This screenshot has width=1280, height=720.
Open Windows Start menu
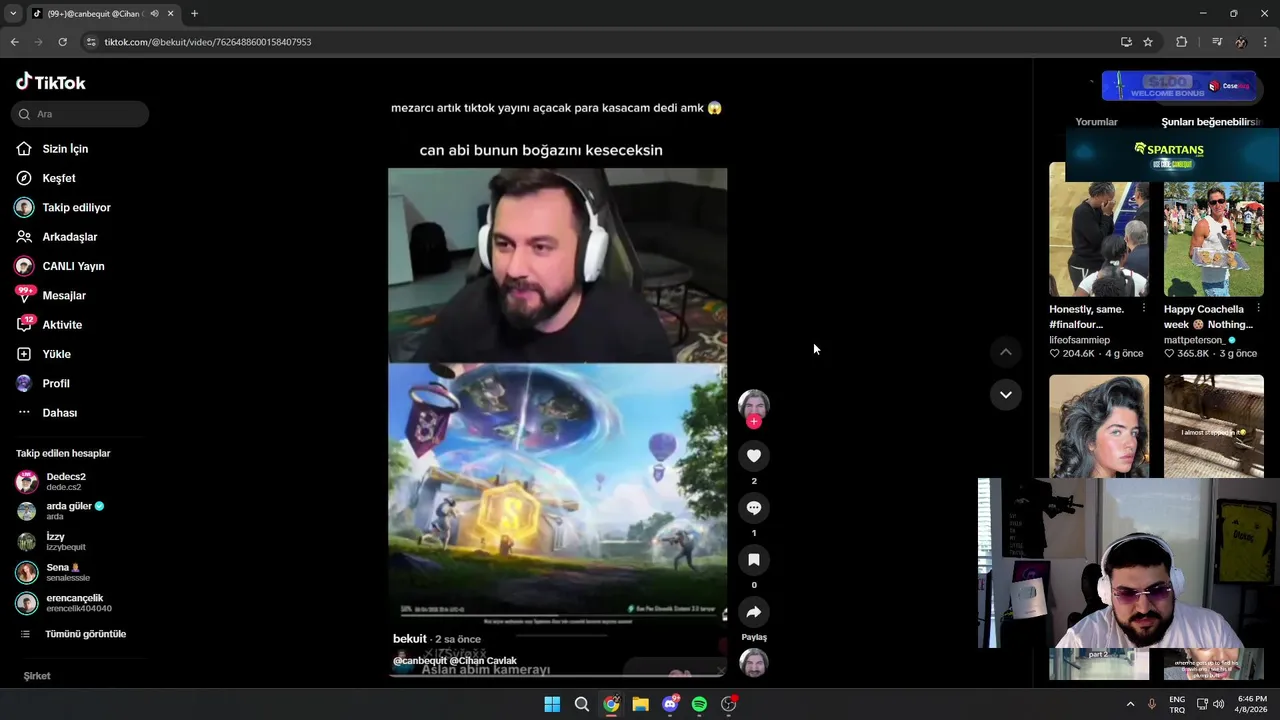[552, 704]
